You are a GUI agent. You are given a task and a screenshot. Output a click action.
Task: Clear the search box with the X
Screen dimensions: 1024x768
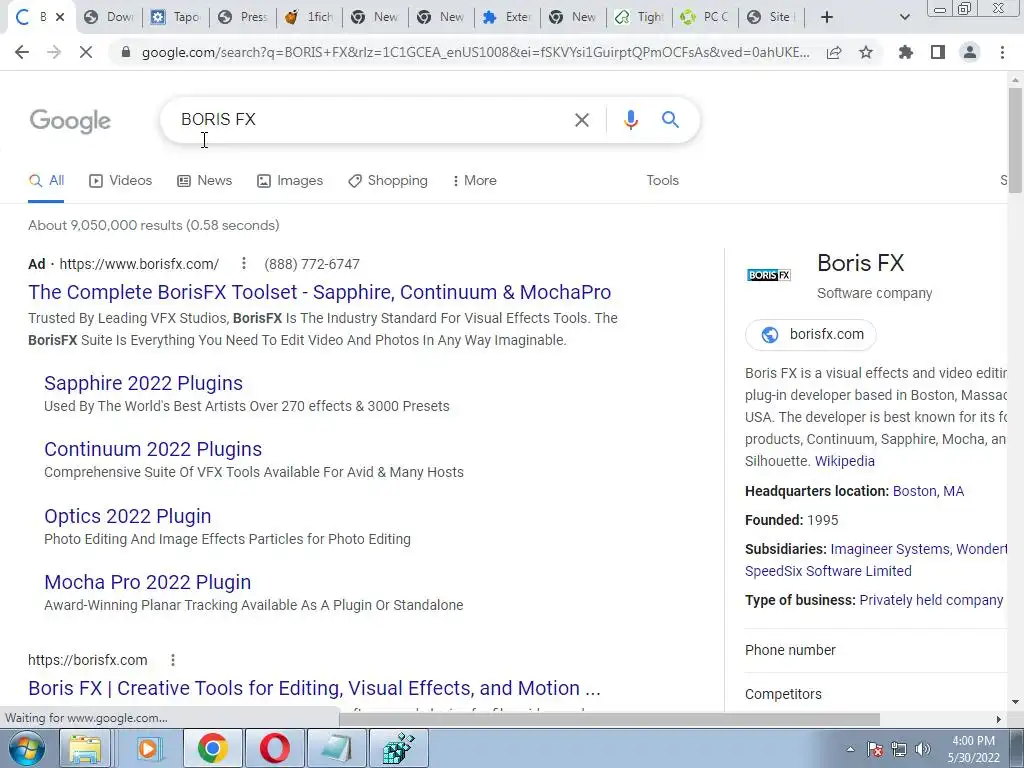[x=582, y=120]
